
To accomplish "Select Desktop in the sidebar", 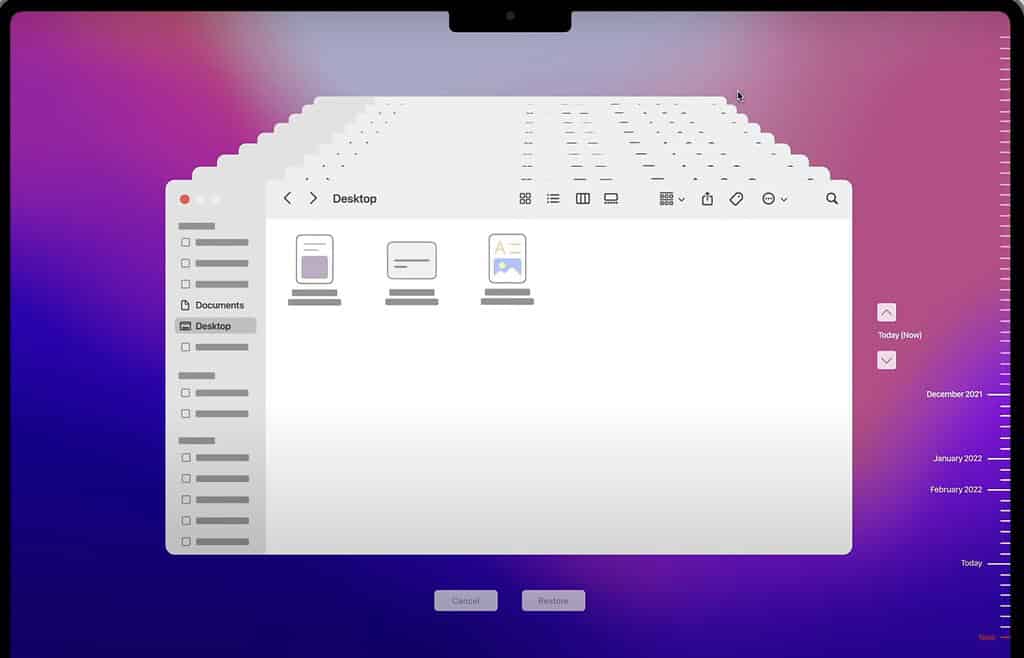I will [216, 326].
